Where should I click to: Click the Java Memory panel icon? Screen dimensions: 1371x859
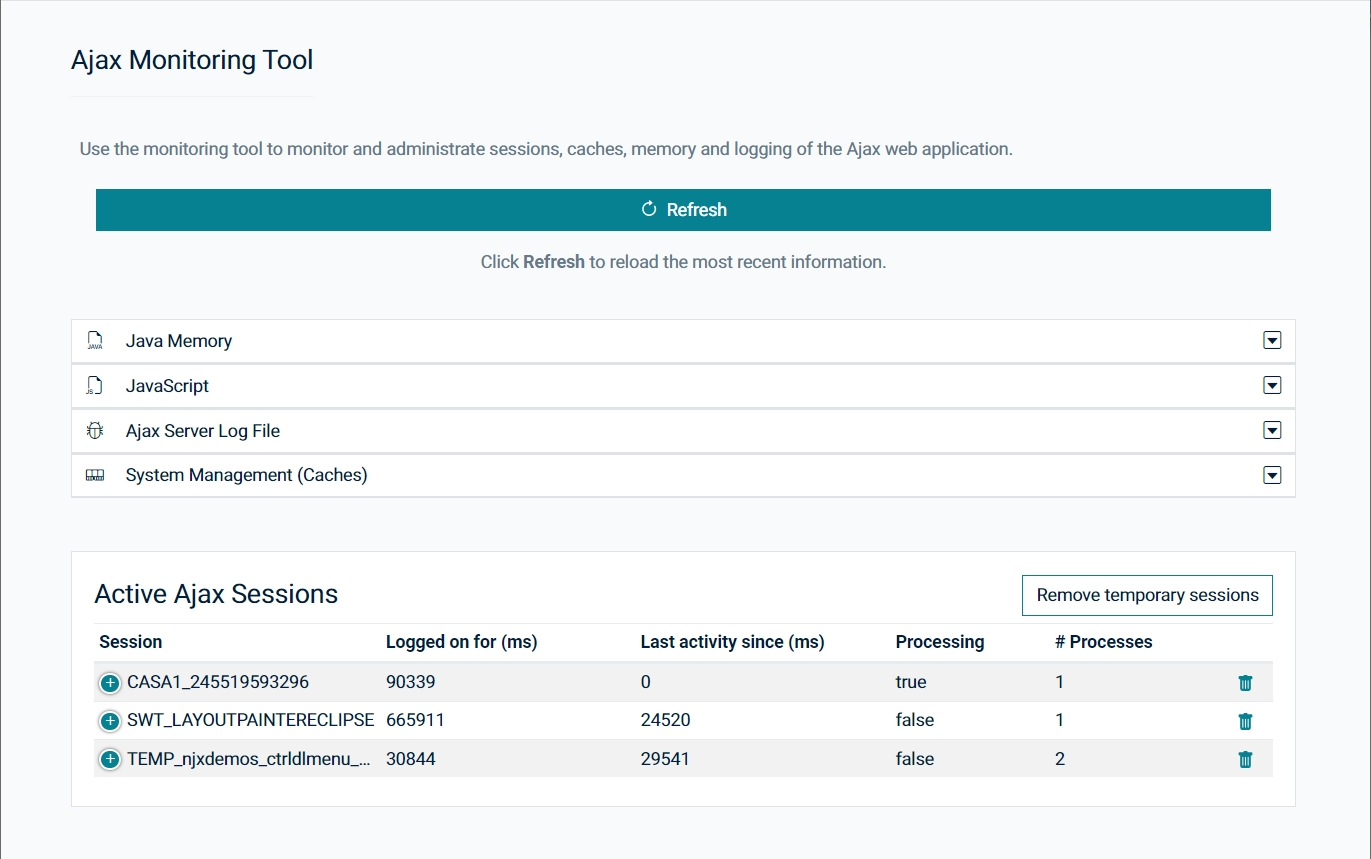(x=94, y=340)
